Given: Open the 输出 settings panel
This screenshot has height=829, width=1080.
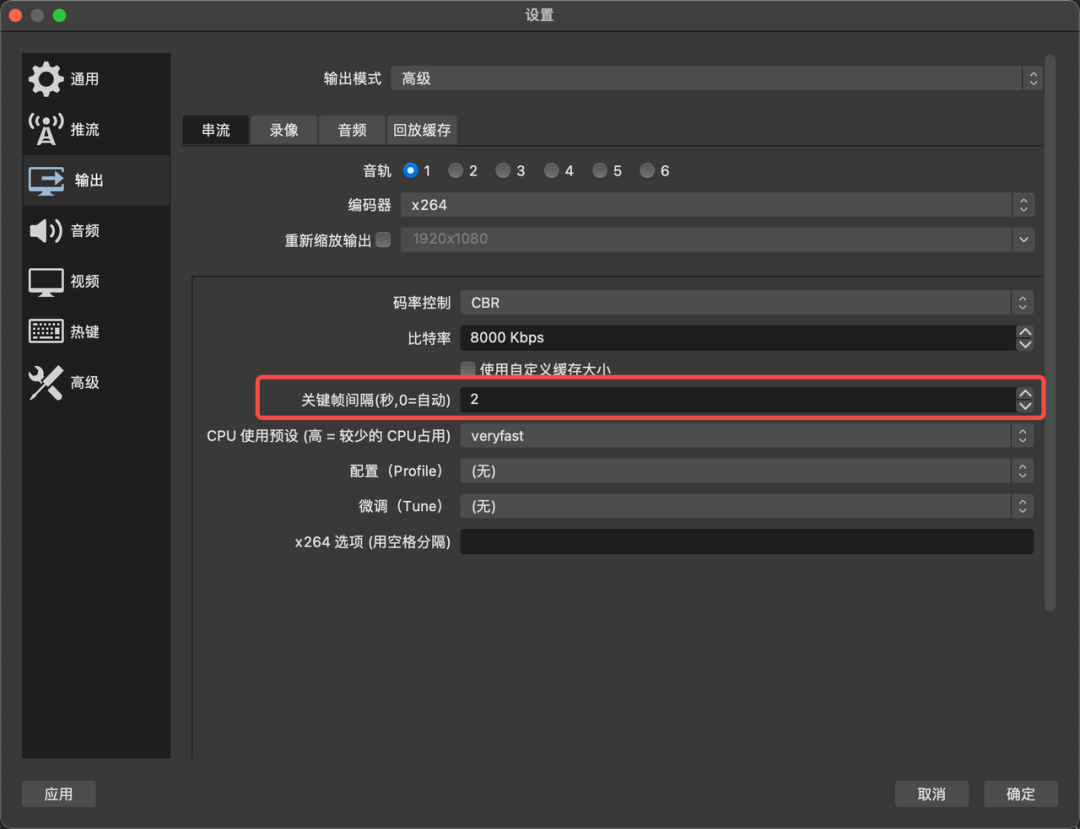Looking at the screenshot, I should click(x=68, y=180).
